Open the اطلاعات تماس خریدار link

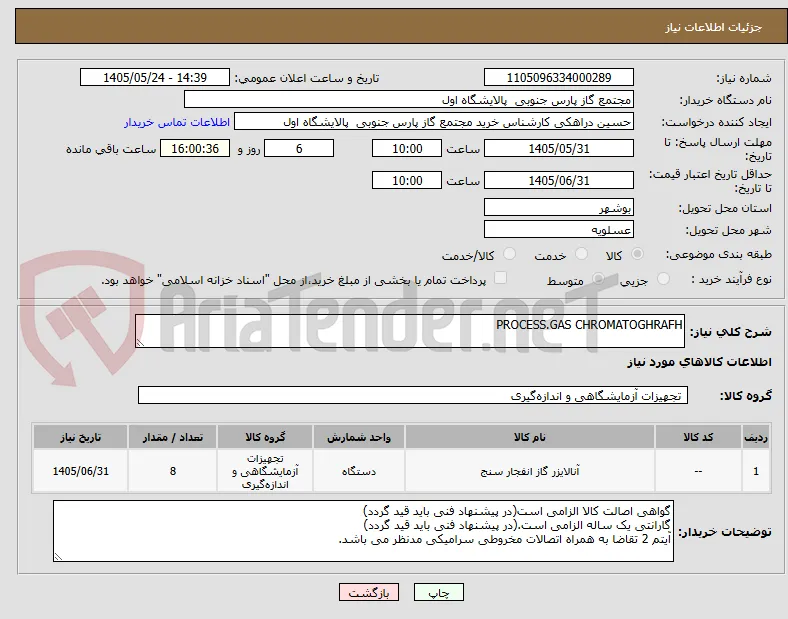177,122
